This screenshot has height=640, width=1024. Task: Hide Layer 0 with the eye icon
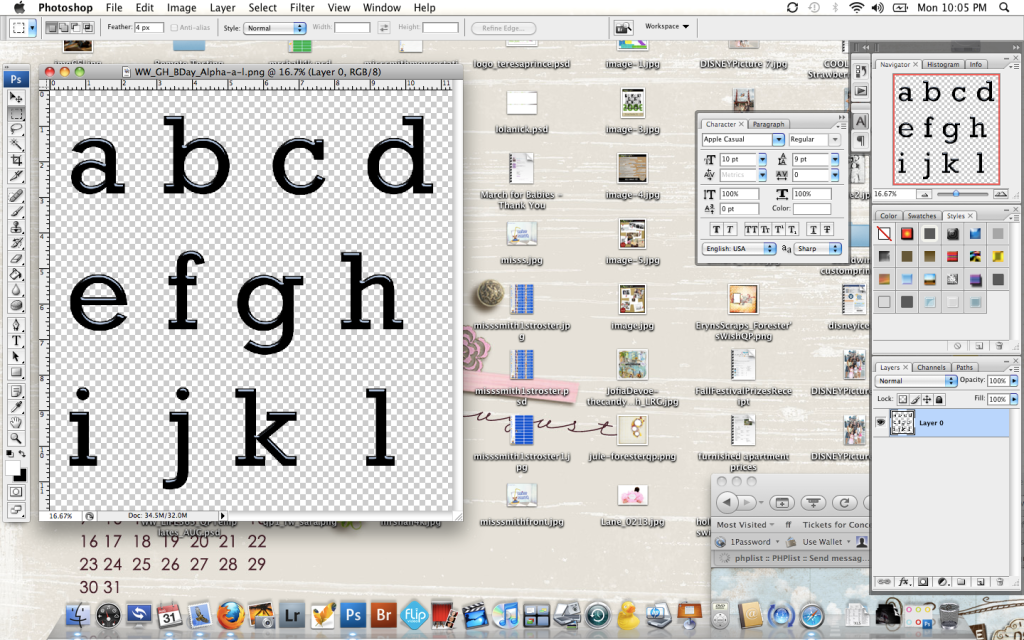coord(881,423)
